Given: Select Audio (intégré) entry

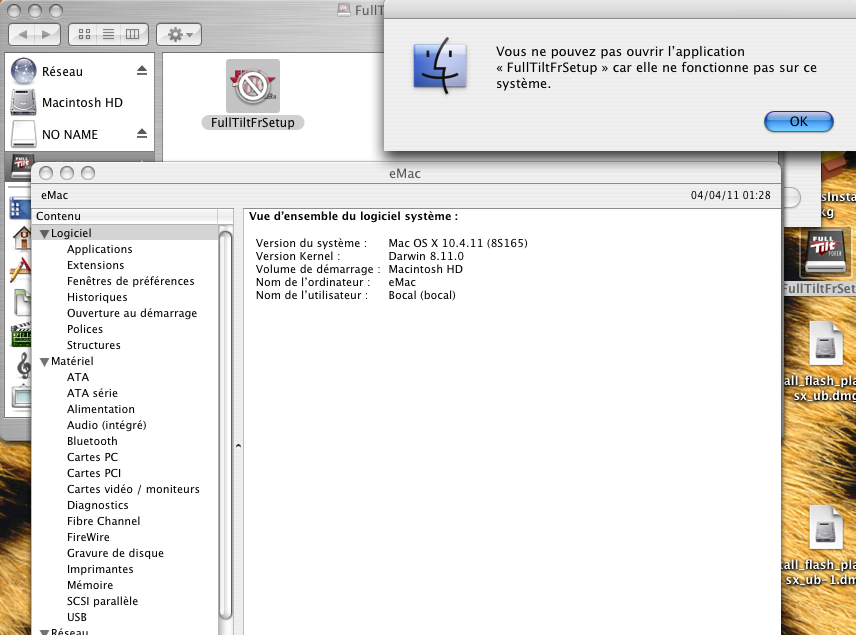Looking at the screenshot, I should pos(106,425).
